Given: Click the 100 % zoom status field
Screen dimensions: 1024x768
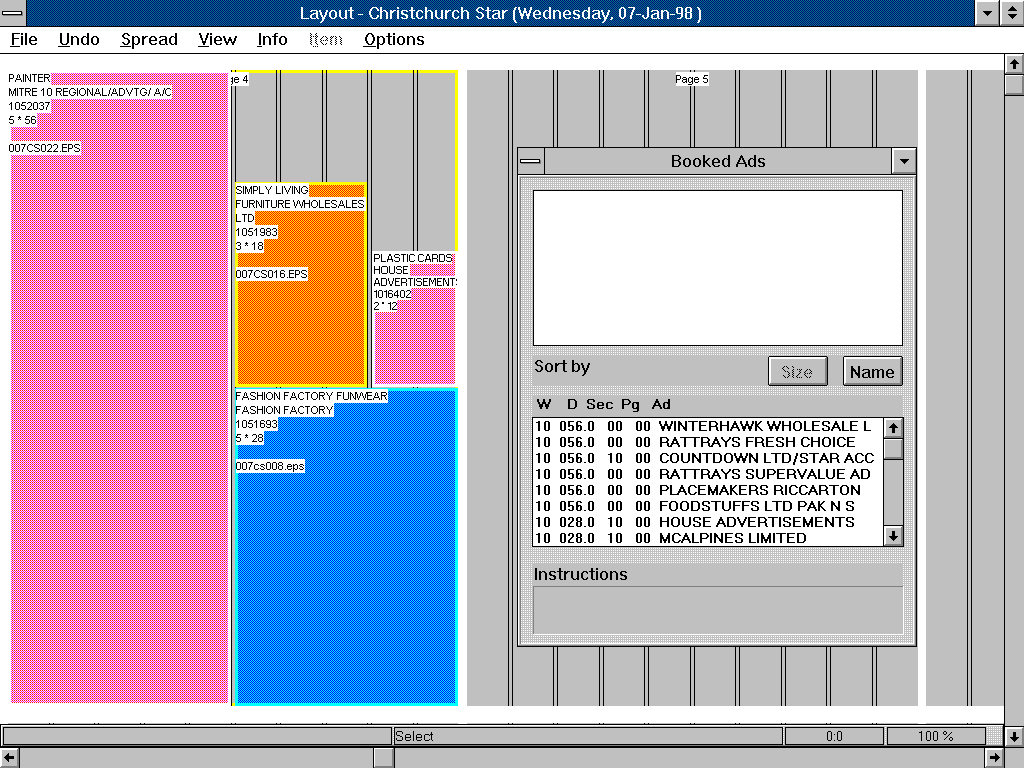Looking at the screenshot, I should [935, 736].
